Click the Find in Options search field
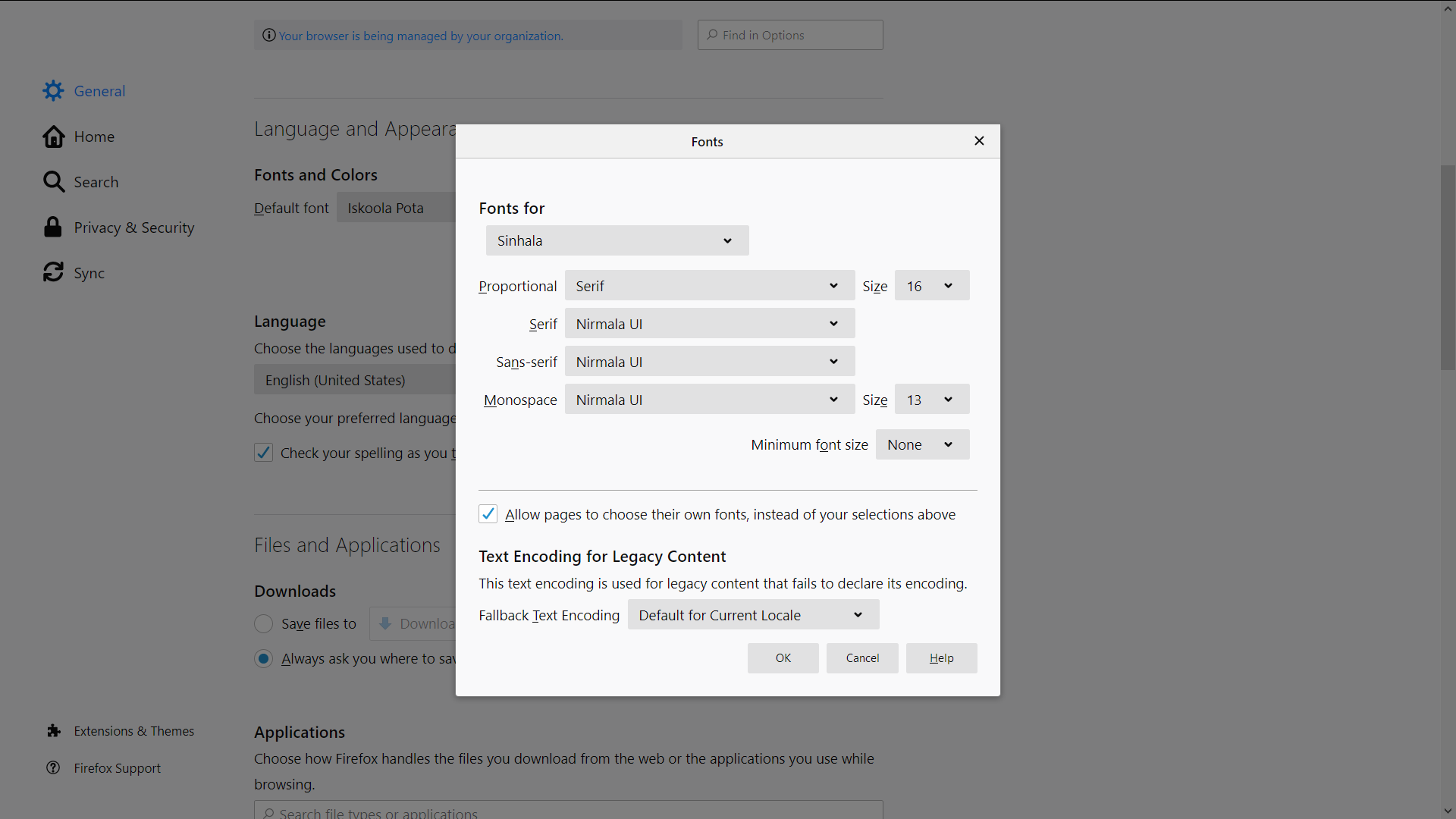Viewport: 1456px width, 819px height. 790,35
